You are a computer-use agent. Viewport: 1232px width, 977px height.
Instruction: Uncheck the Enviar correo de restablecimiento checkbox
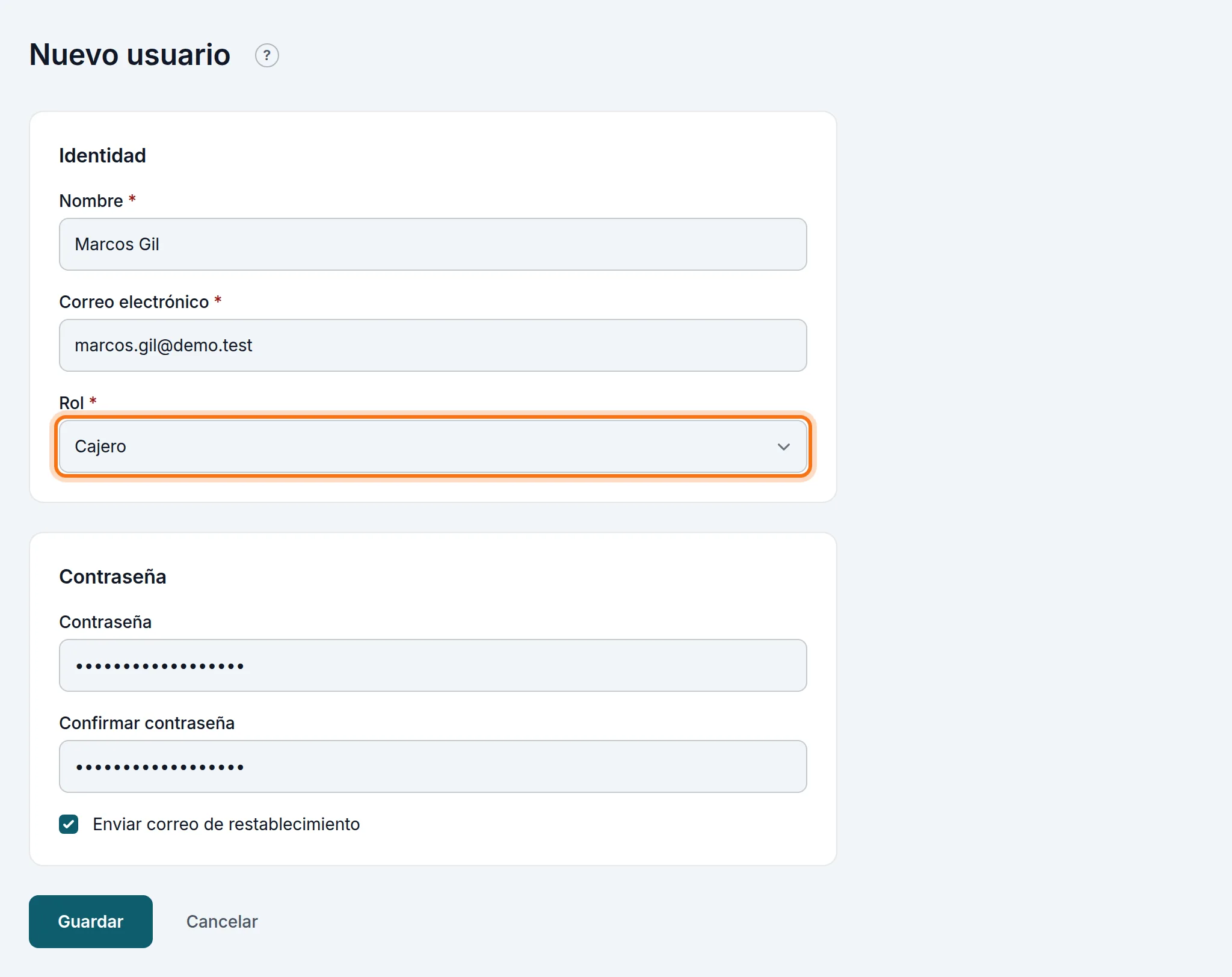pyautogui.click(x=69, y=824)
